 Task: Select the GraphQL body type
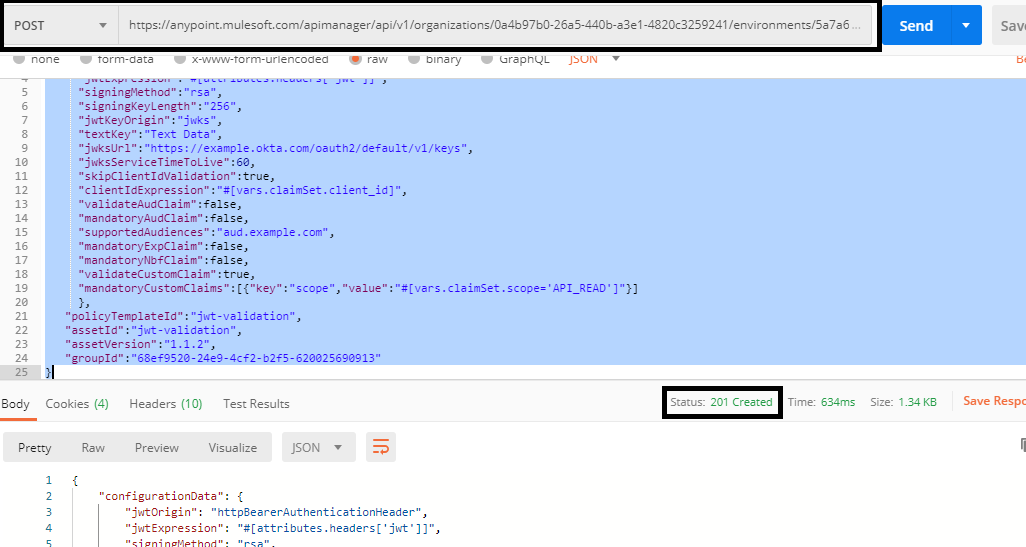pyautogui.click(x=516, y=59)
